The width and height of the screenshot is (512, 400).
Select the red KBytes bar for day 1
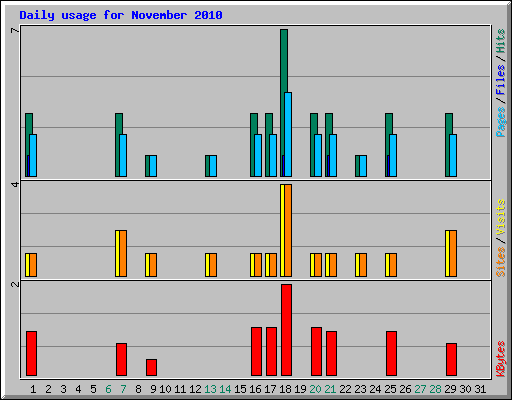coord(31,353)
